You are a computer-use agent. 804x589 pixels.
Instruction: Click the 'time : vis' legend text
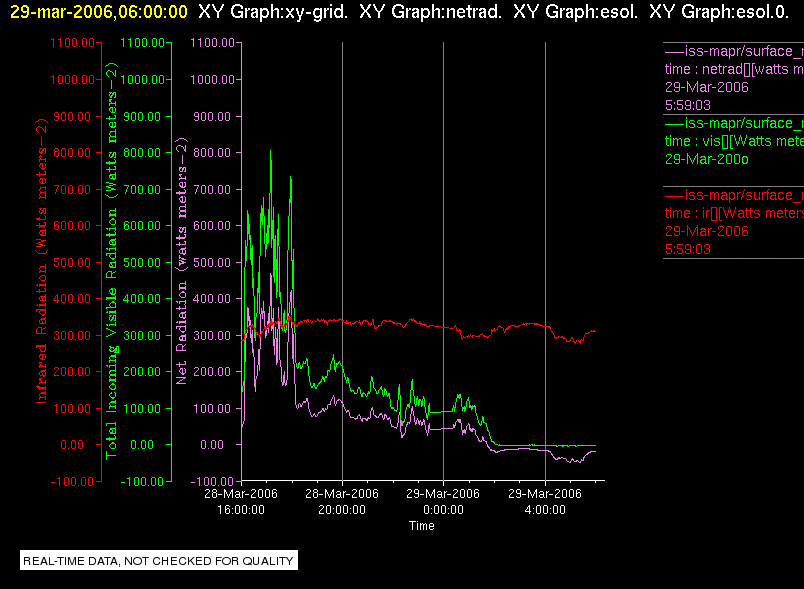coord(734,141)
